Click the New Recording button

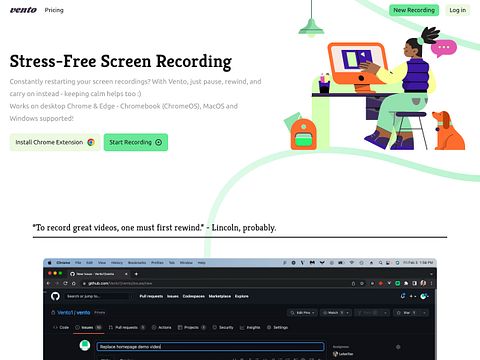(x=414, y=10)
